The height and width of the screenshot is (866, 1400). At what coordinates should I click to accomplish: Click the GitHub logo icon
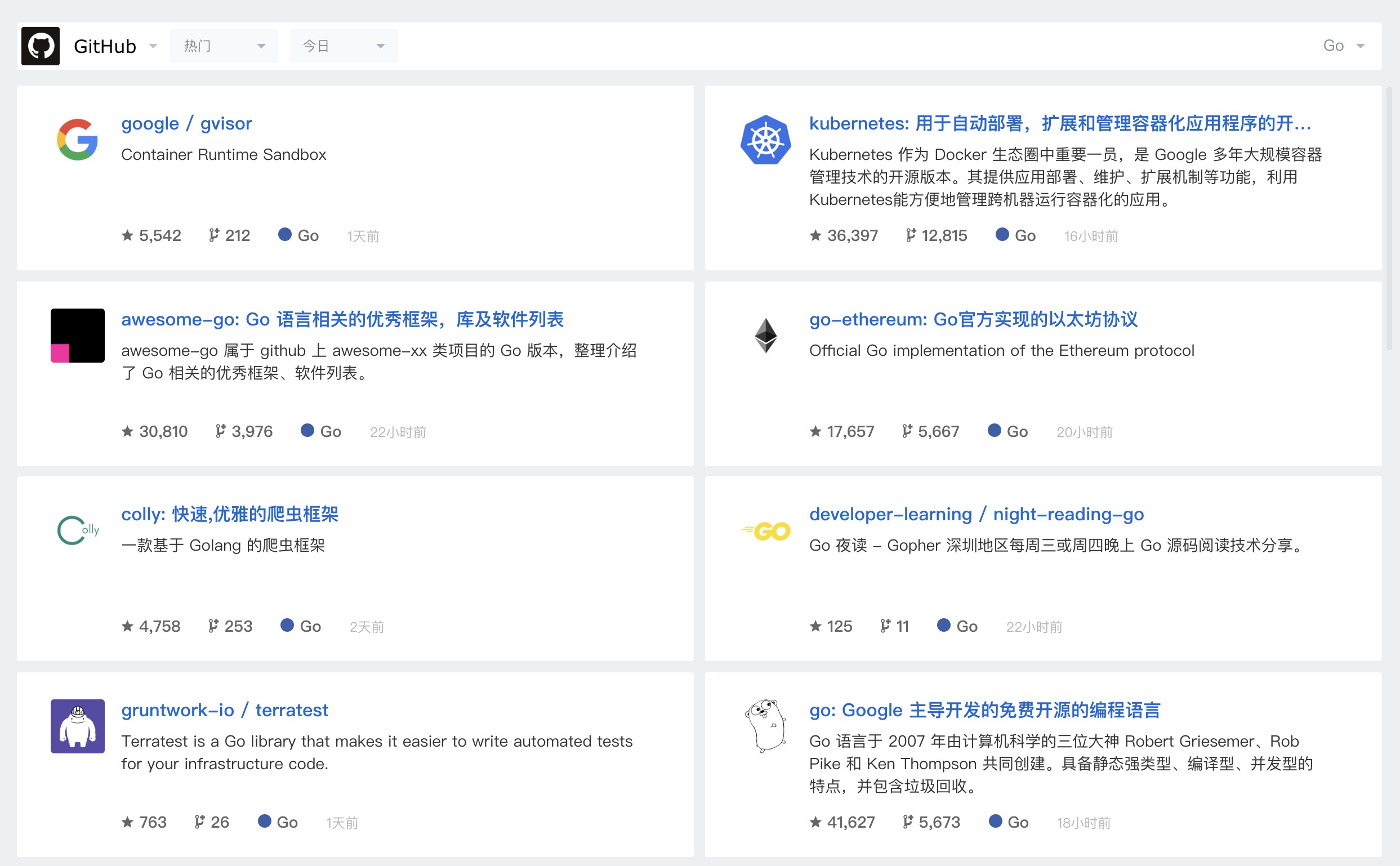(40, 46)
